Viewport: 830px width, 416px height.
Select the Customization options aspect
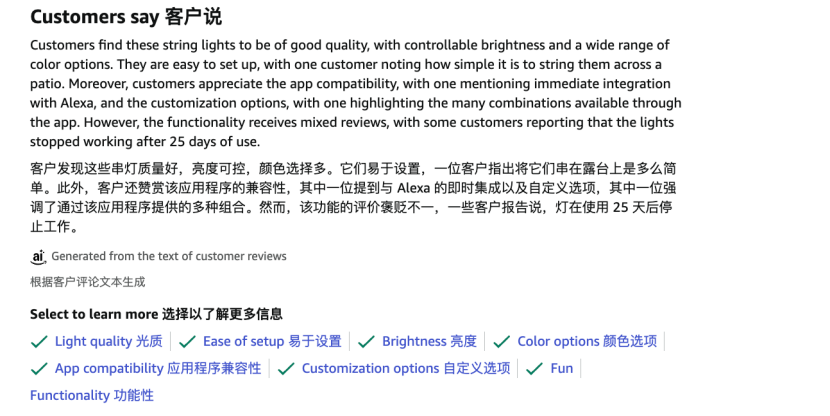pos(406,369)
